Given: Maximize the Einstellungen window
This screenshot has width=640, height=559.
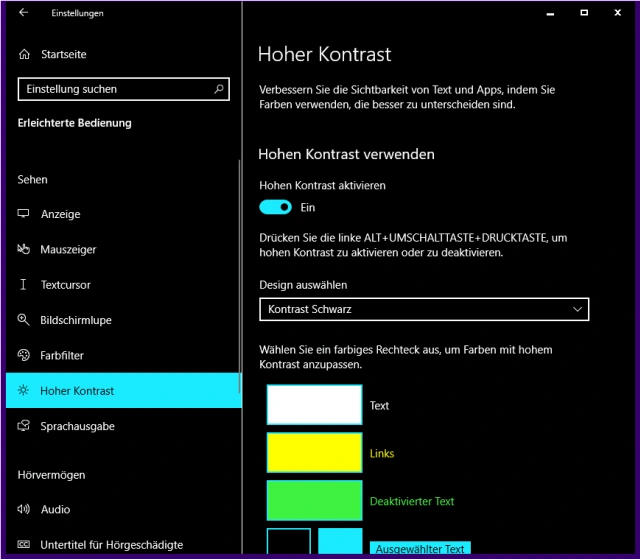Looking at the screenshot, I should [x=584, y=13].
